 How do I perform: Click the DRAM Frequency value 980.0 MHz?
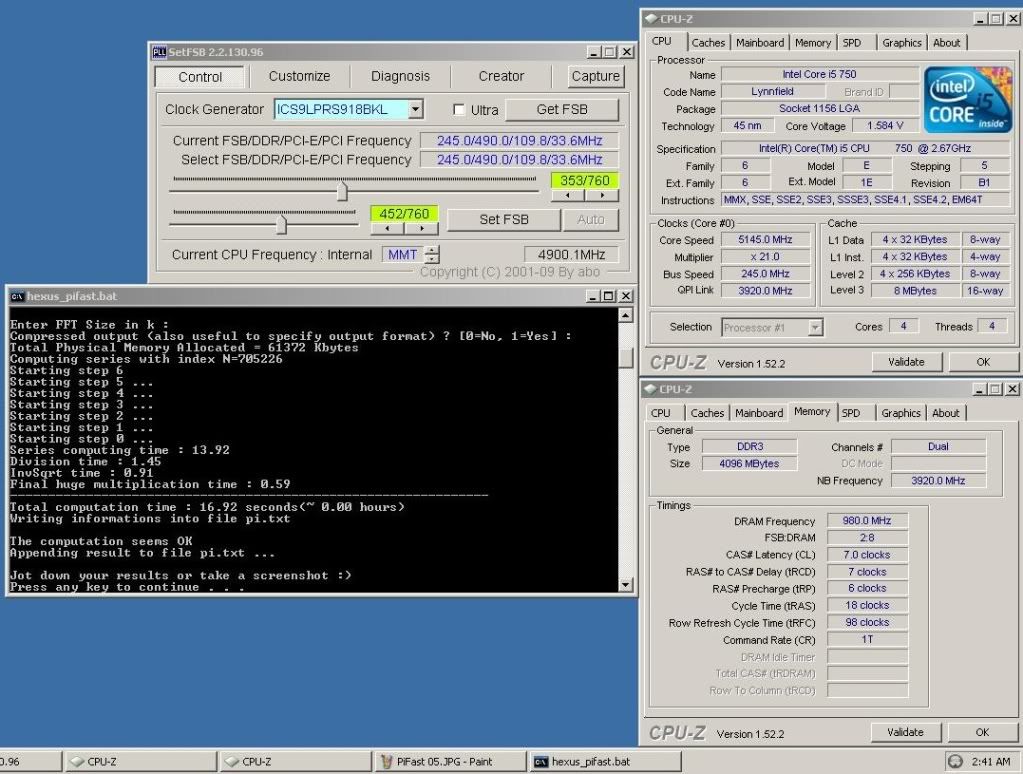[867, 520]
